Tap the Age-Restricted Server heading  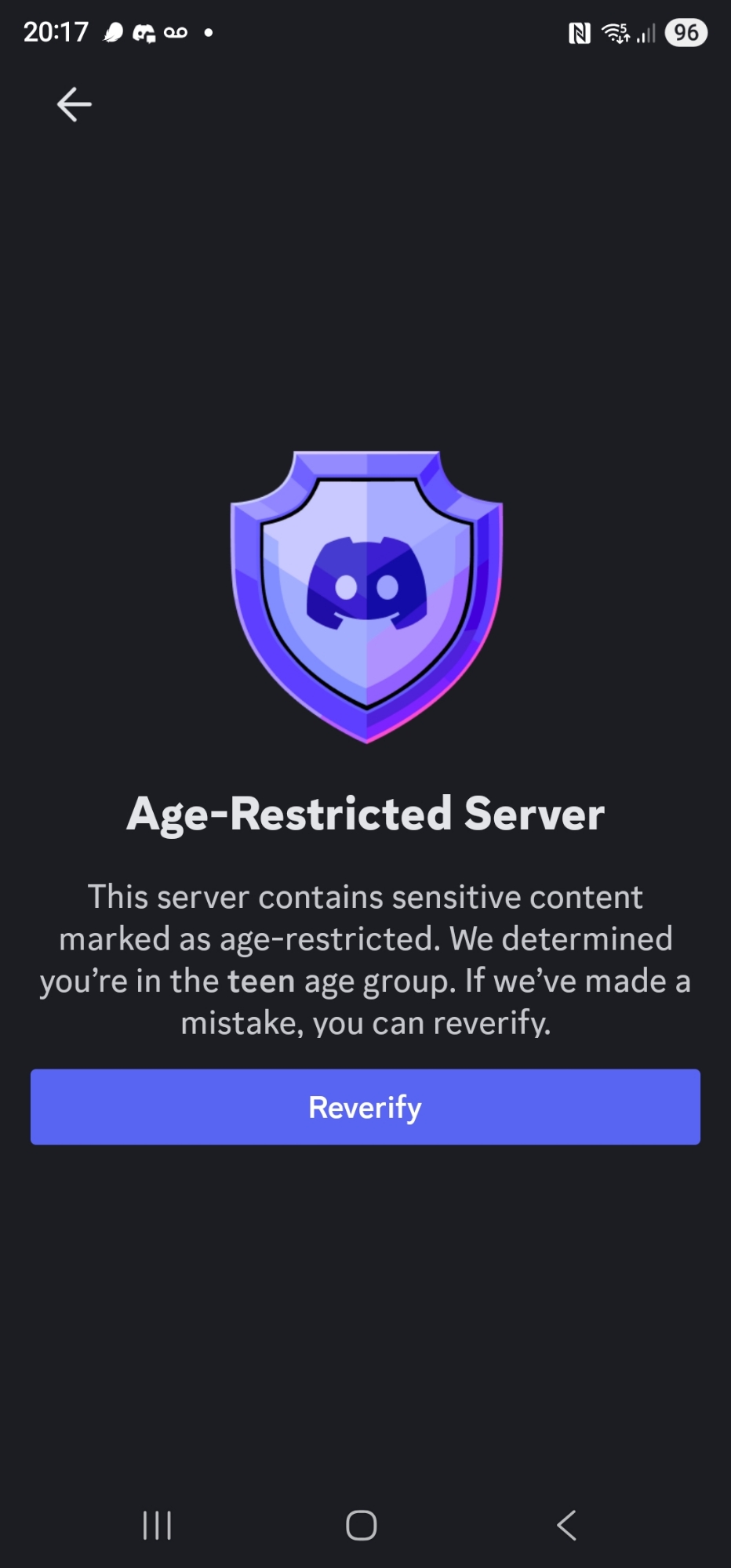coord(365,814)
